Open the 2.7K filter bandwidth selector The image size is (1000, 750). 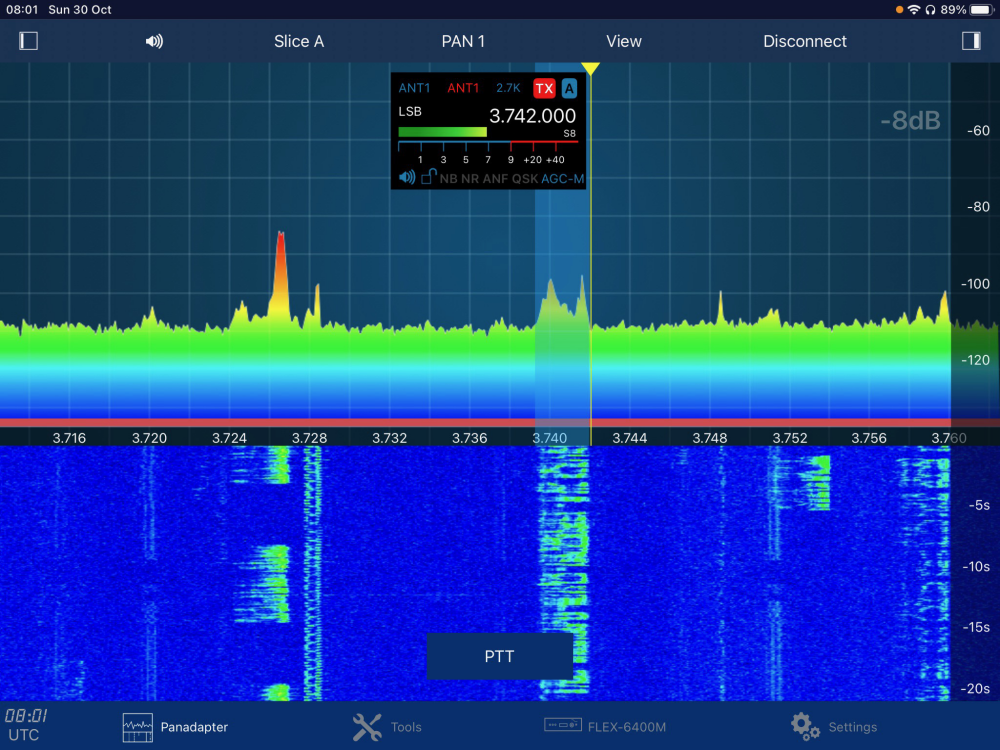(508, 88)
